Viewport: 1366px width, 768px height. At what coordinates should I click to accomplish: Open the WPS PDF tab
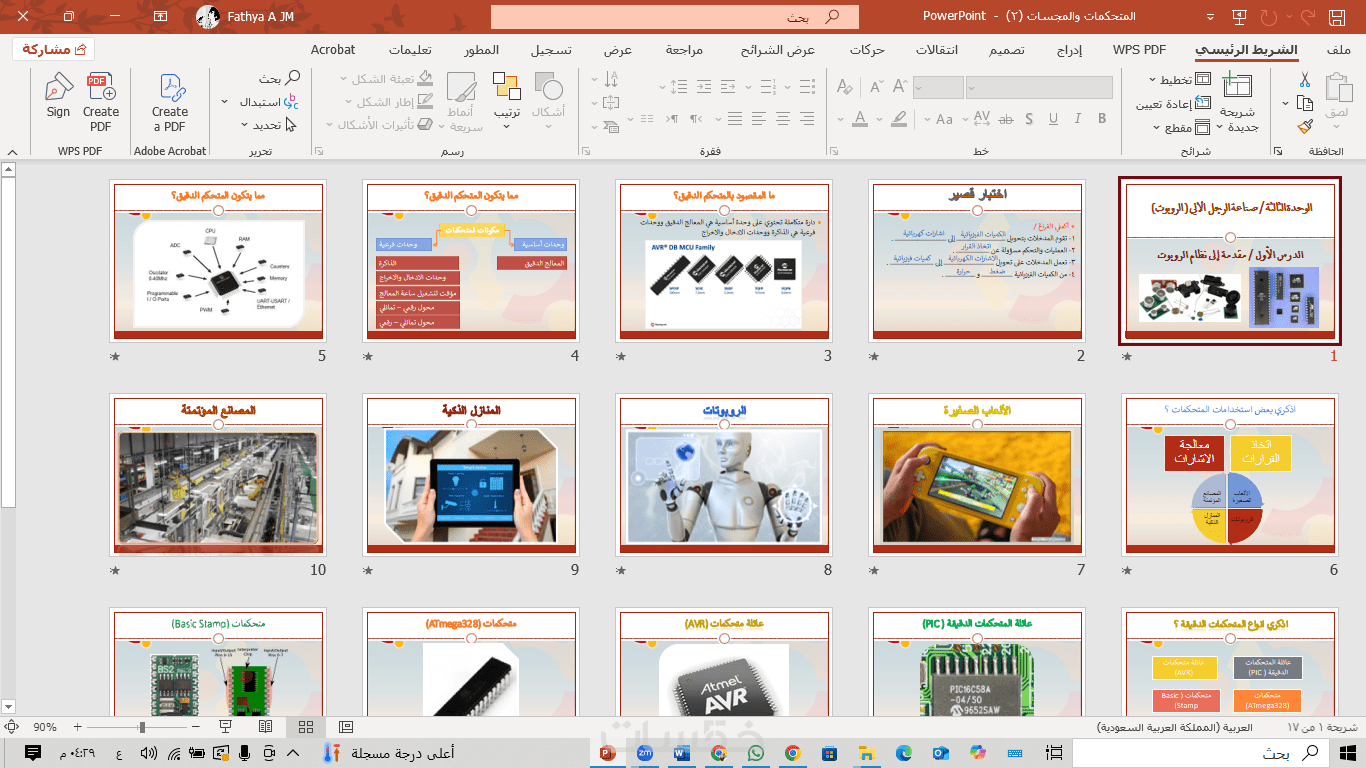[1140, 50]
